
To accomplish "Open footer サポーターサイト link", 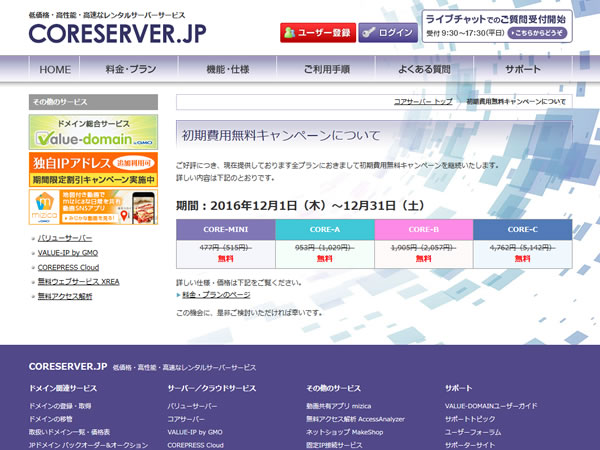I will [470, 445].
